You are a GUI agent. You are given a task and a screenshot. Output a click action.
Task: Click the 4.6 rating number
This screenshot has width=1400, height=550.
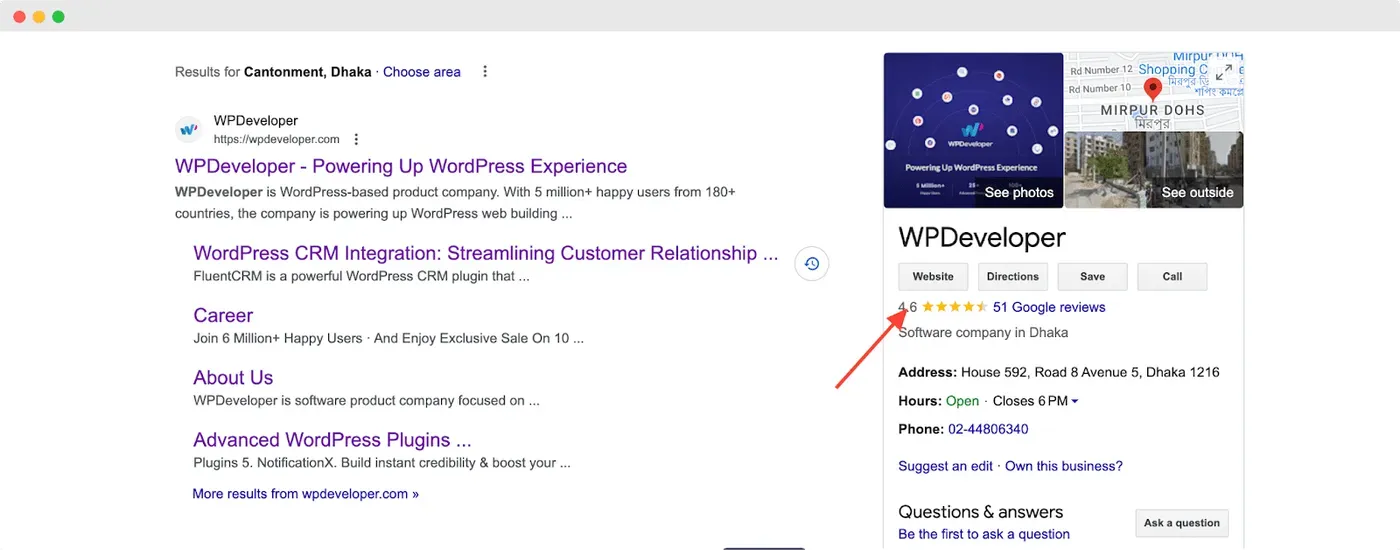907,307
